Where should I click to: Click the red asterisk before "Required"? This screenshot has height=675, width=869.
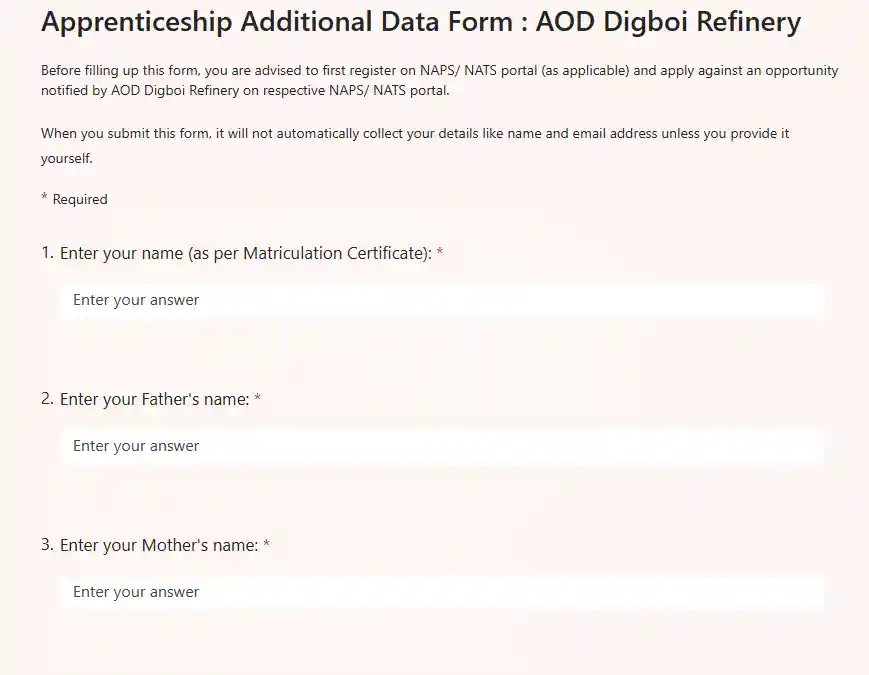point(44,198)
